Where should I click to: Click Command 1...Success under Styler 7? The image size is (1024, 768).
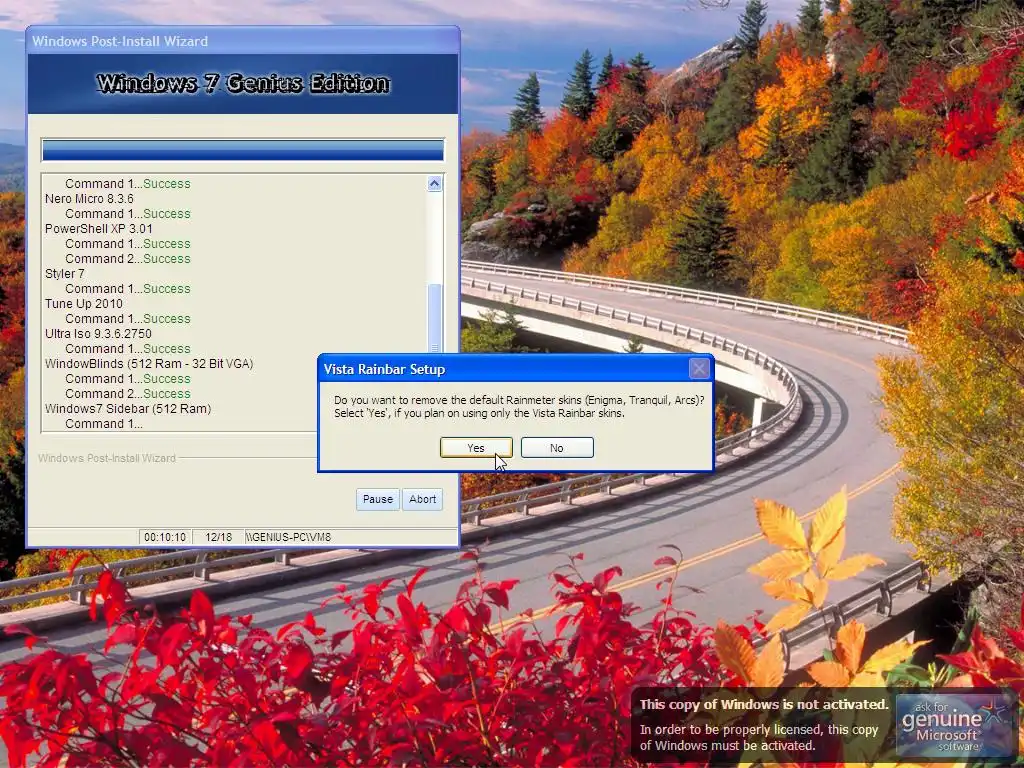pos(127,289)
